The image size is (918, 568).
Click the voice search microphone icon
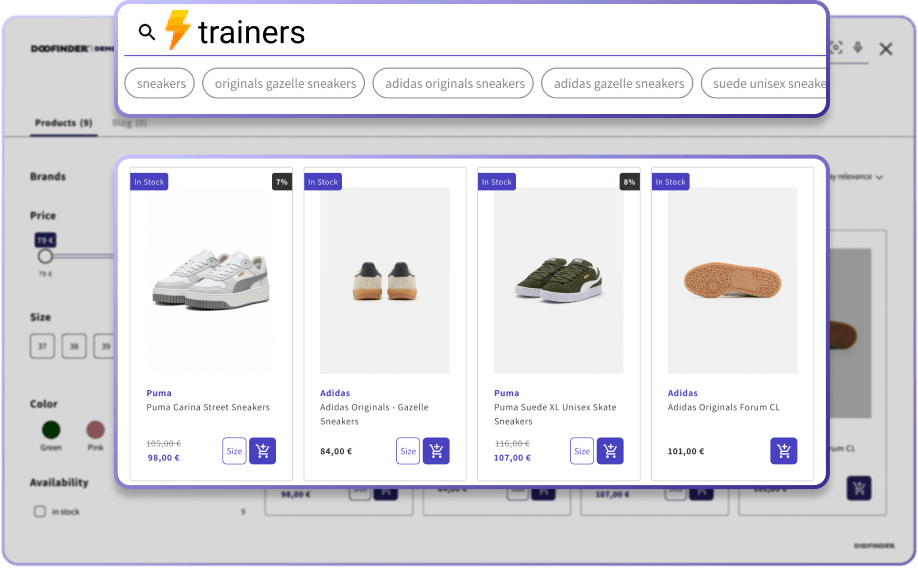coord(858,48)
